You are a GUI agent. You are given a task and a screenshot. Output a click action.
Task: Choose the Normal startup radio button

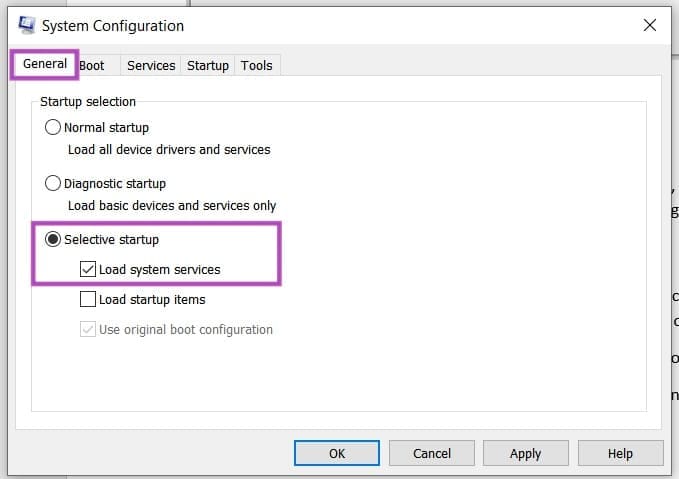[53, 128]
